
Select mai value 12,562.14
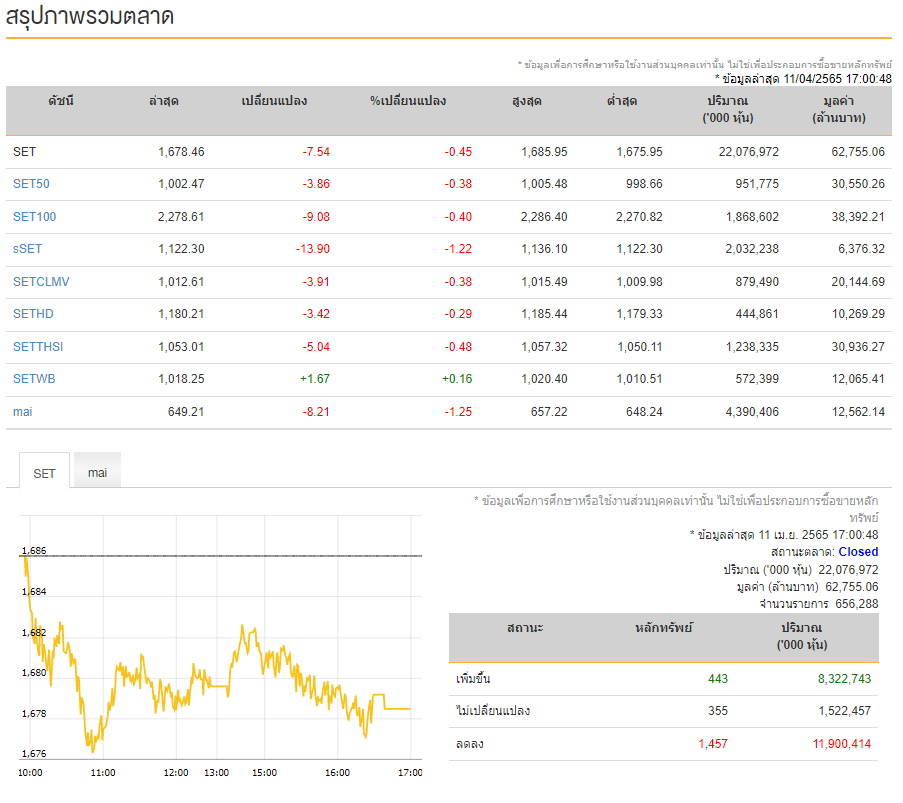point(858,412)
